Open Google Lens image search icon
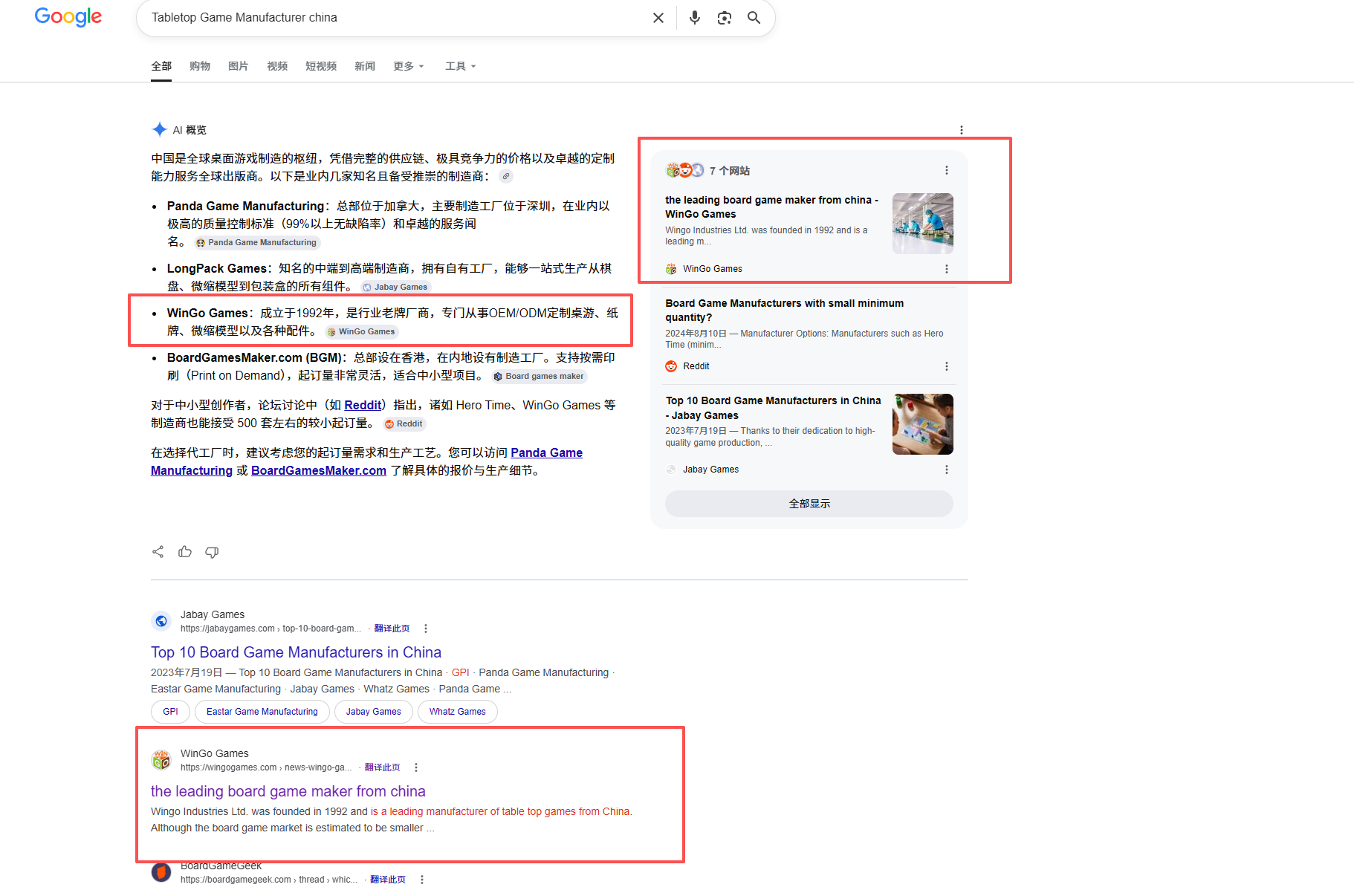 [x=725, y=18]
